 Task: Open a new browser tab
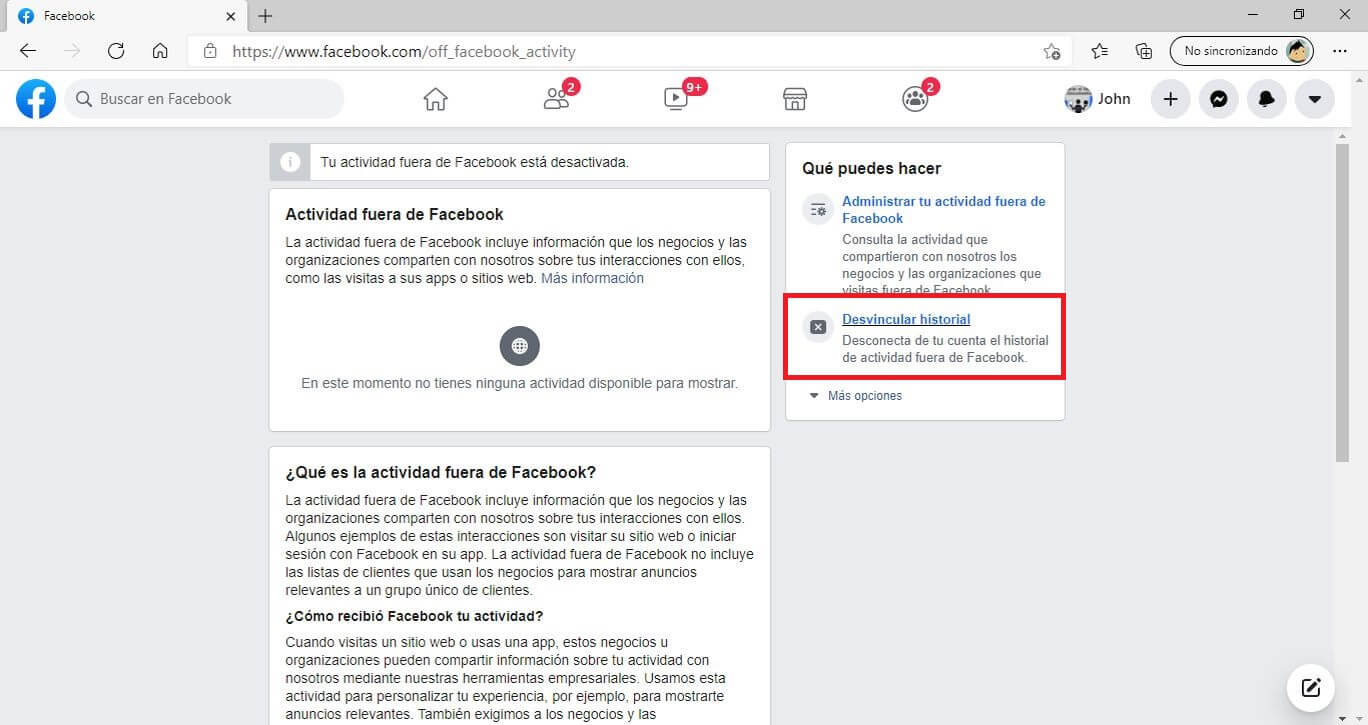[x=265, y=16]
